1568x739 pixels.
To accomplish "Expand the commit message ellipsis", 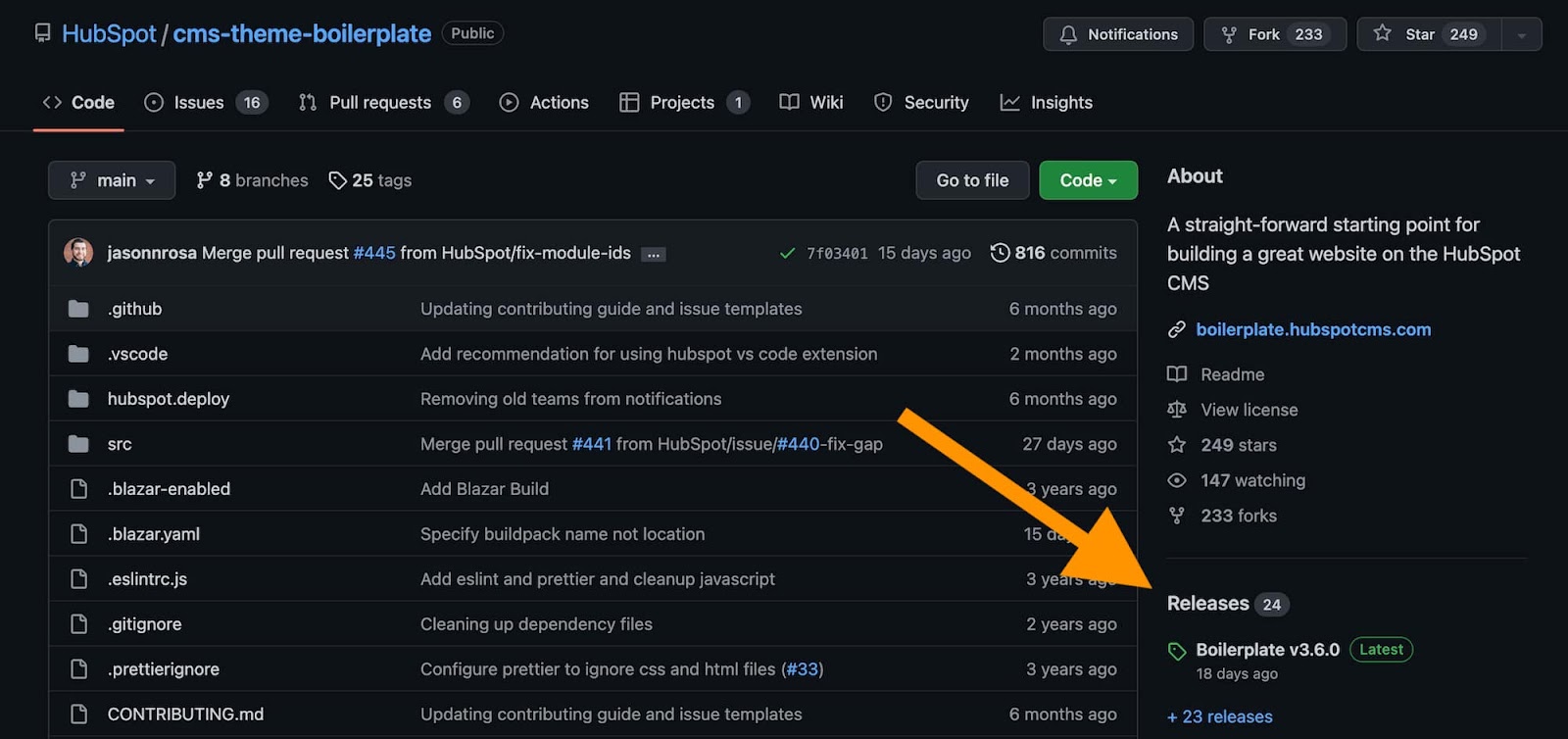I will [x=653, y=255].
